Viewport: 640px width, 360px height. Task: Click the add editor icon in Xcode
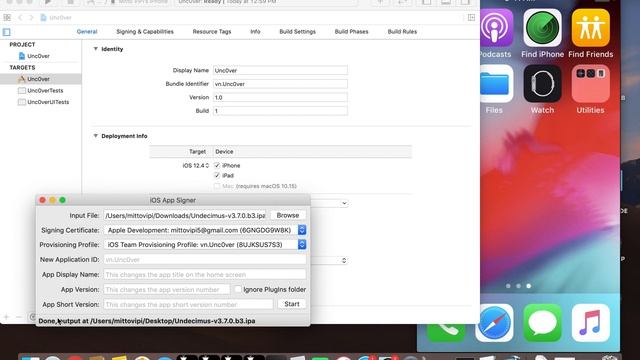[x=471, y=18]
